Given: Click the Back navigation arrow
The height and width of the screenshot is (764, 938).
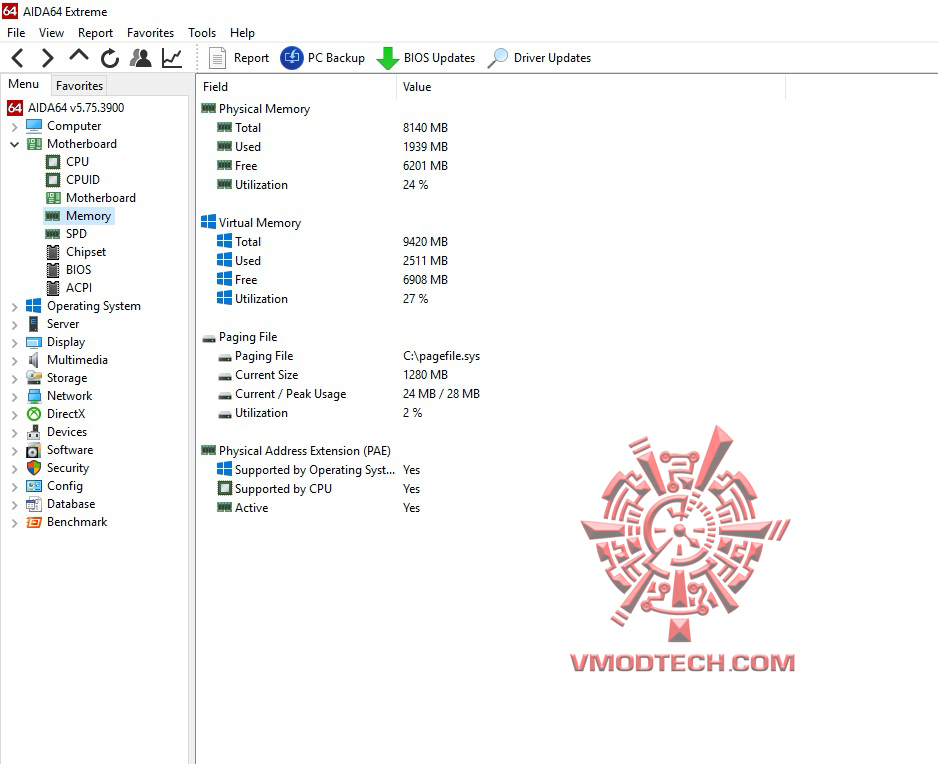Looking at the screenshot, I should [18, 58].
